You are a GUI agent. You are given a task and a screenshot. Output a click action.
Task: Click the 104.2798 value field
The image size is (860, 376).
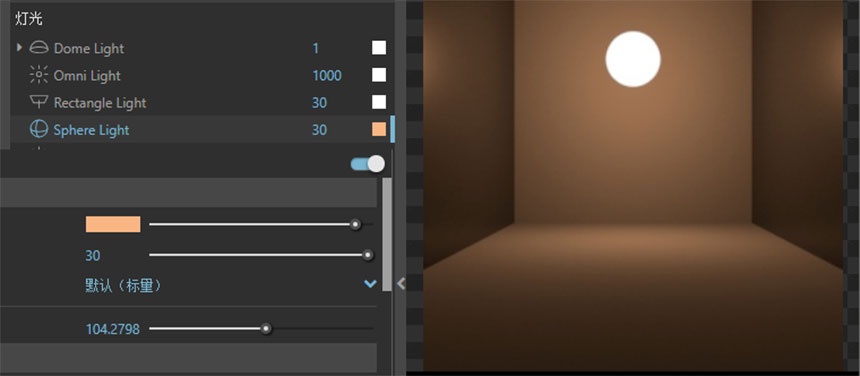coord(112,329)
